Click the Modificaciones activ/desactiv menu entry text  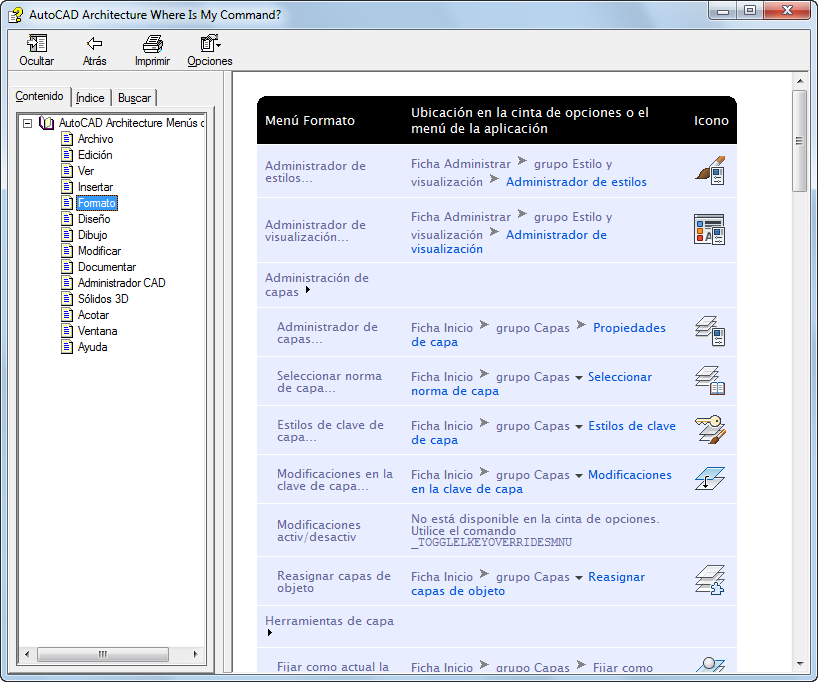319,531
